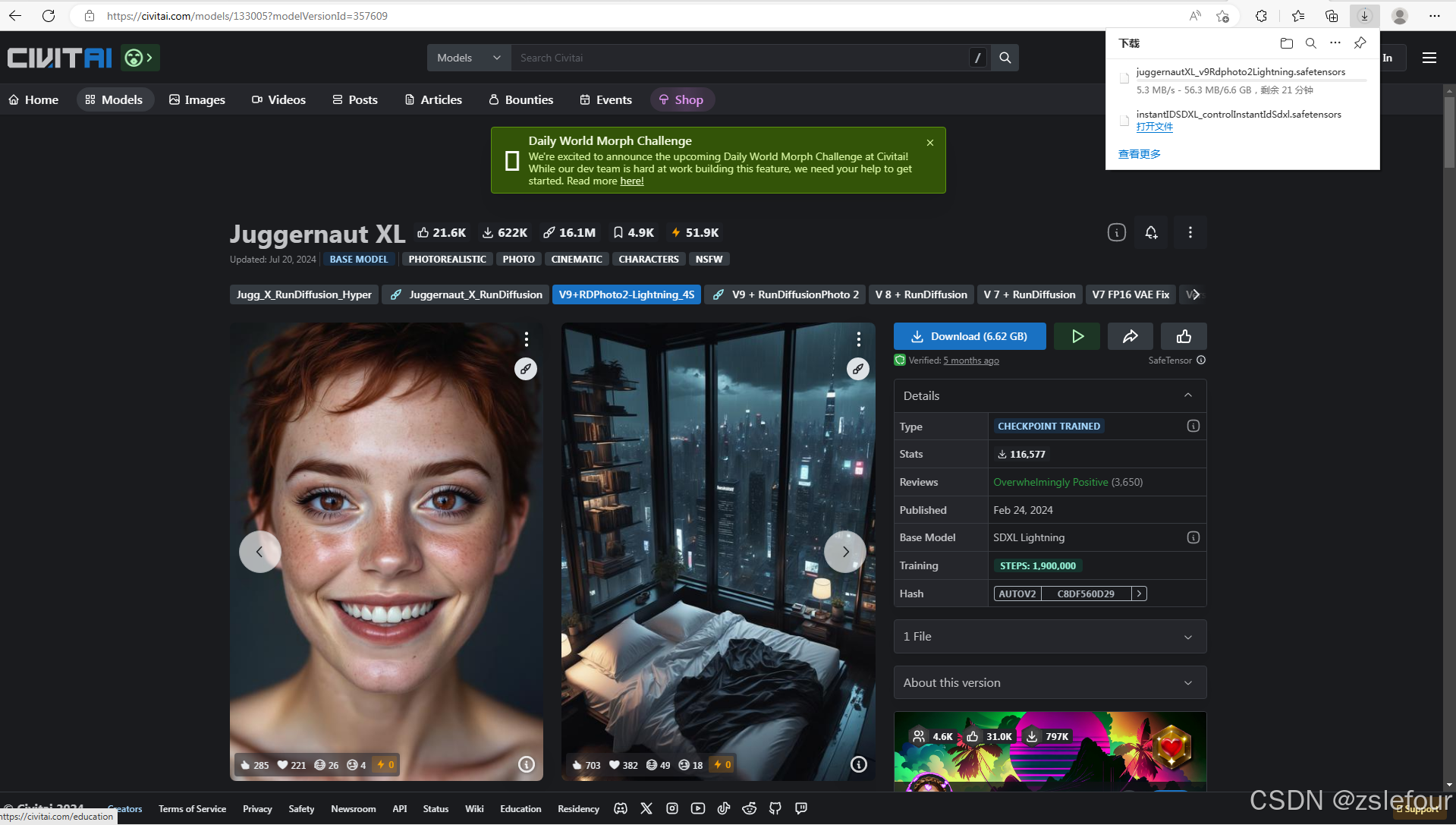Open Civitai X footer icon
This screenshot has width=1456, height=825.
point(646,808)
